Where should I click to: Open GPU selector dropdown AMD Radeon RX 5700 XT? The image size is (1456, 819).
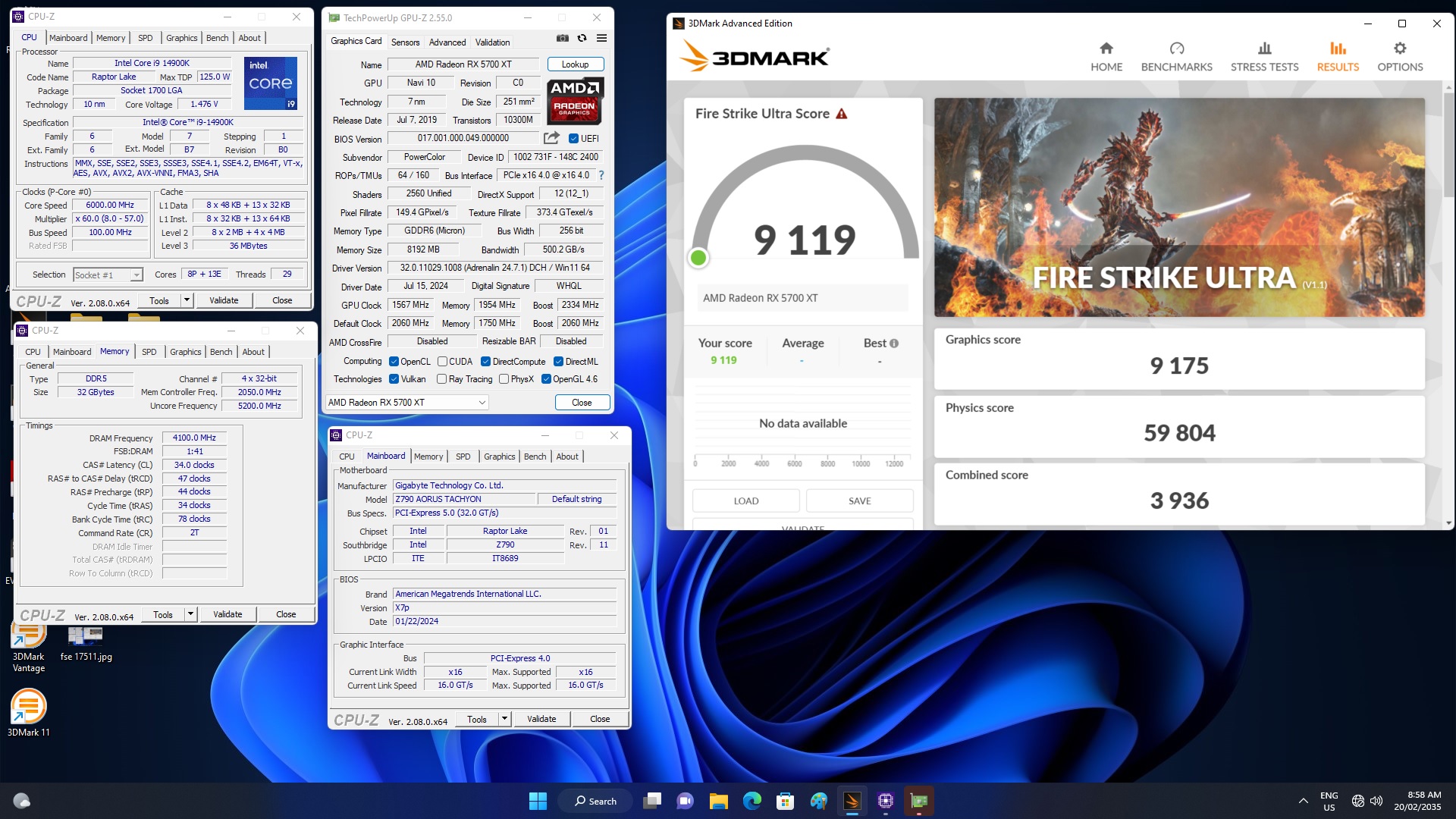click(x=407, y=403)
